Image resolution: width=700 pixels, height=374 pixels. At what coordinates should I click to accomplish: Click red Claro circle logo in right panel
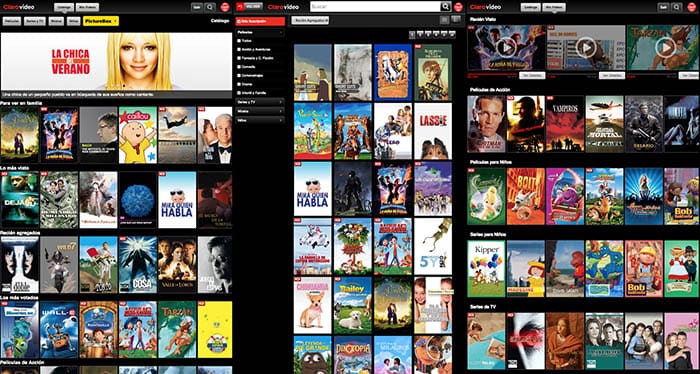[692, 7]
